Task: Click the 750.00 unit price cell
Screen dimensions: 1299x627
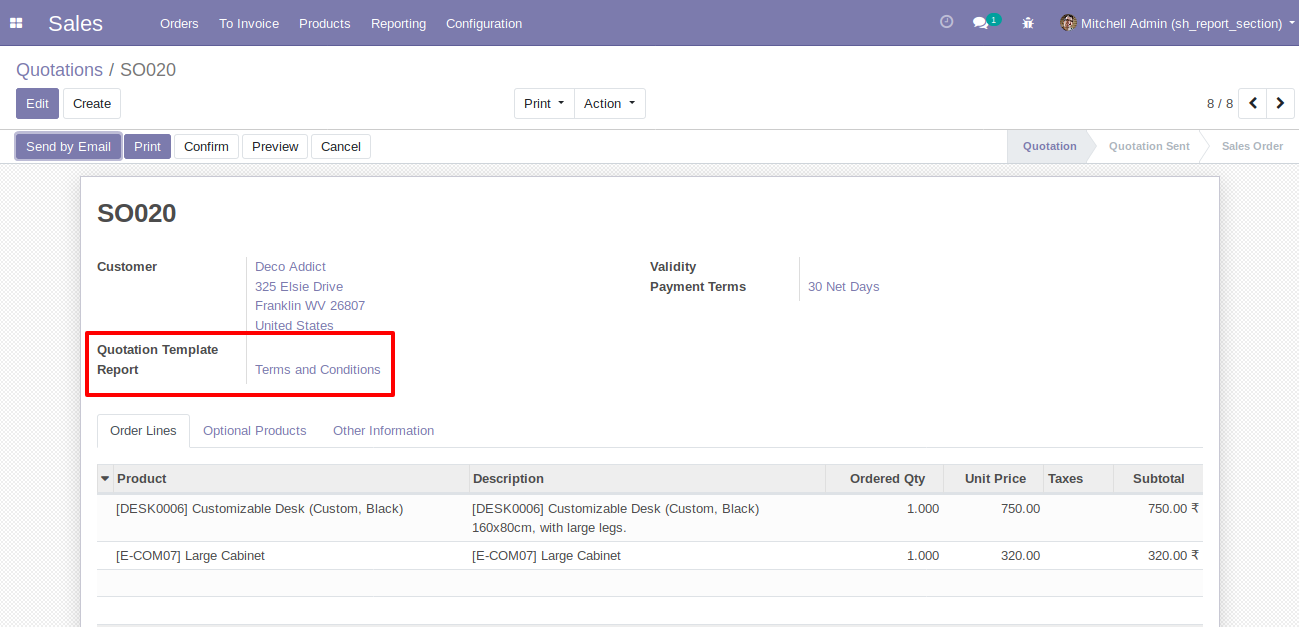Action: [994, 518]
